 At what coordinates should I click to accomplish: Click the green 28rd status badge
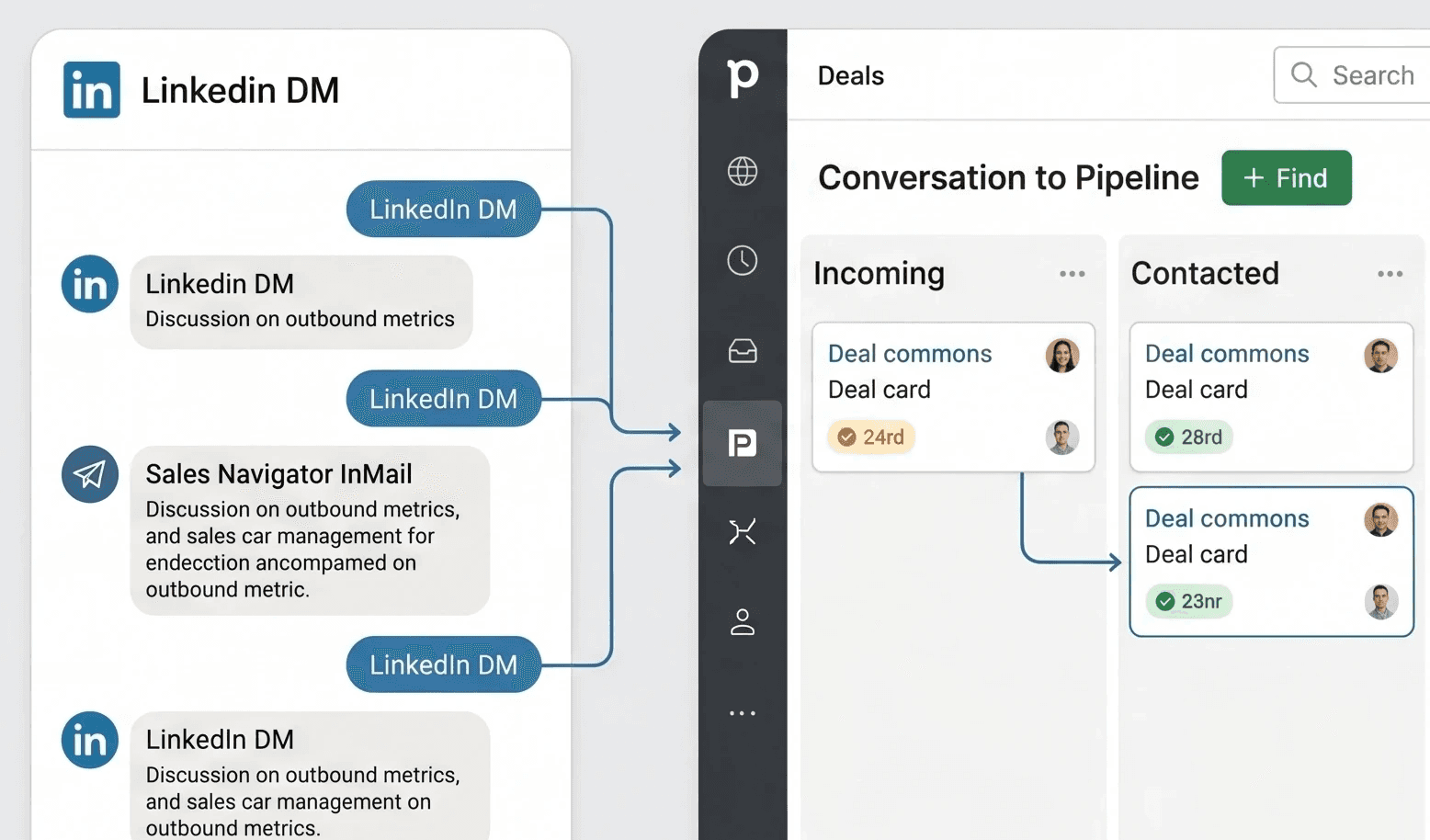pyautogui.click(x=1188, y=437)
